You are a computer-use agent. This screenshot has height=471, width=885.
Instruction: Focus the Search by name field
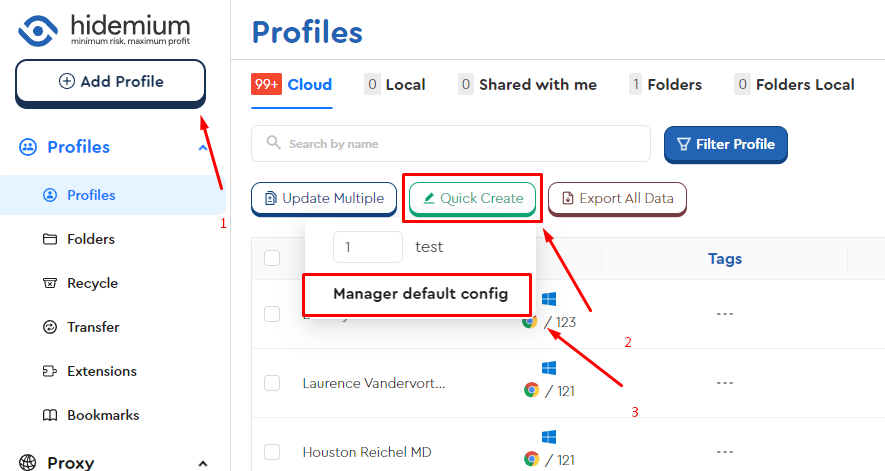coord(451,143)
